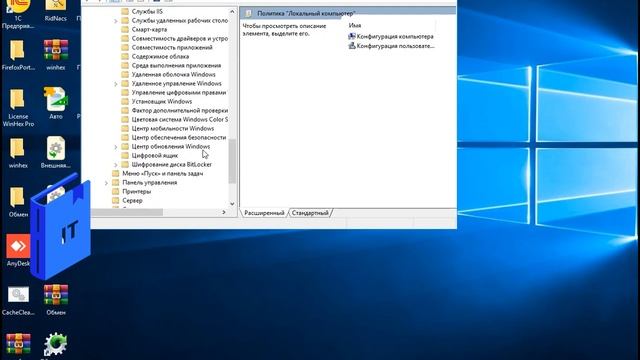Image resolution: width=640 pixels, height=360 pixels.
Task: Click the tree's vertical scrollbar up arrow
Action: (x=232, y=11)
